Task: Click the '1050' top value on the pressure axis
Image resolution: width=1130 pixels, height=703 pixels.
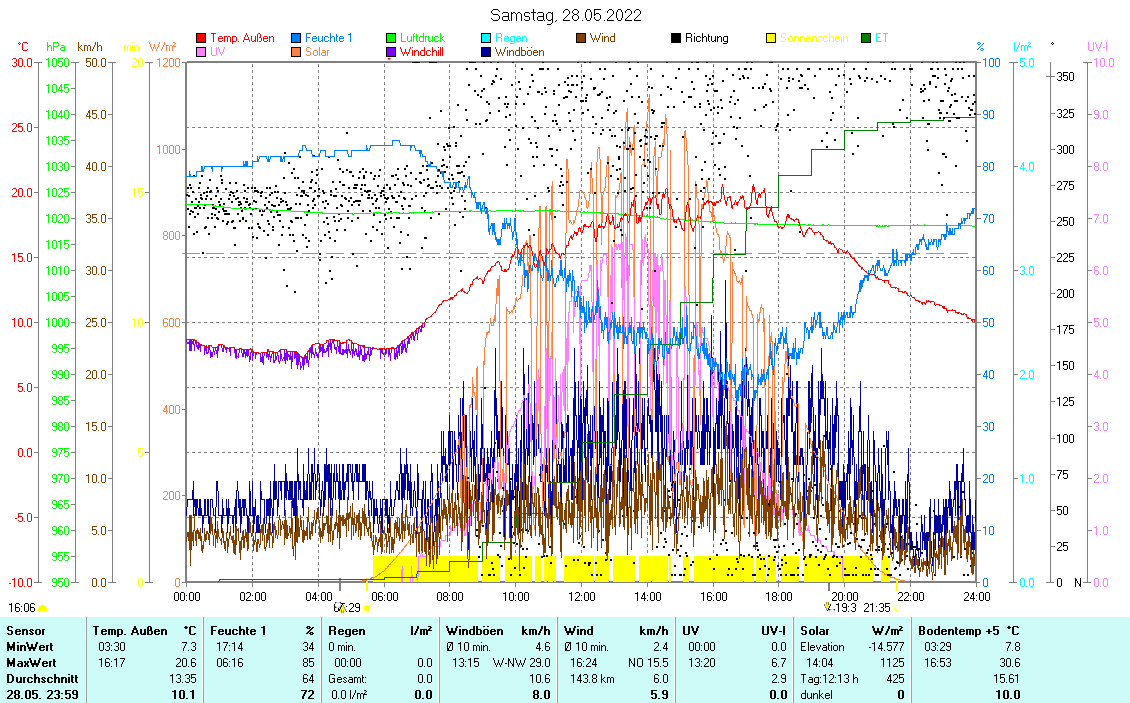Action: click(x=57, y=63)
